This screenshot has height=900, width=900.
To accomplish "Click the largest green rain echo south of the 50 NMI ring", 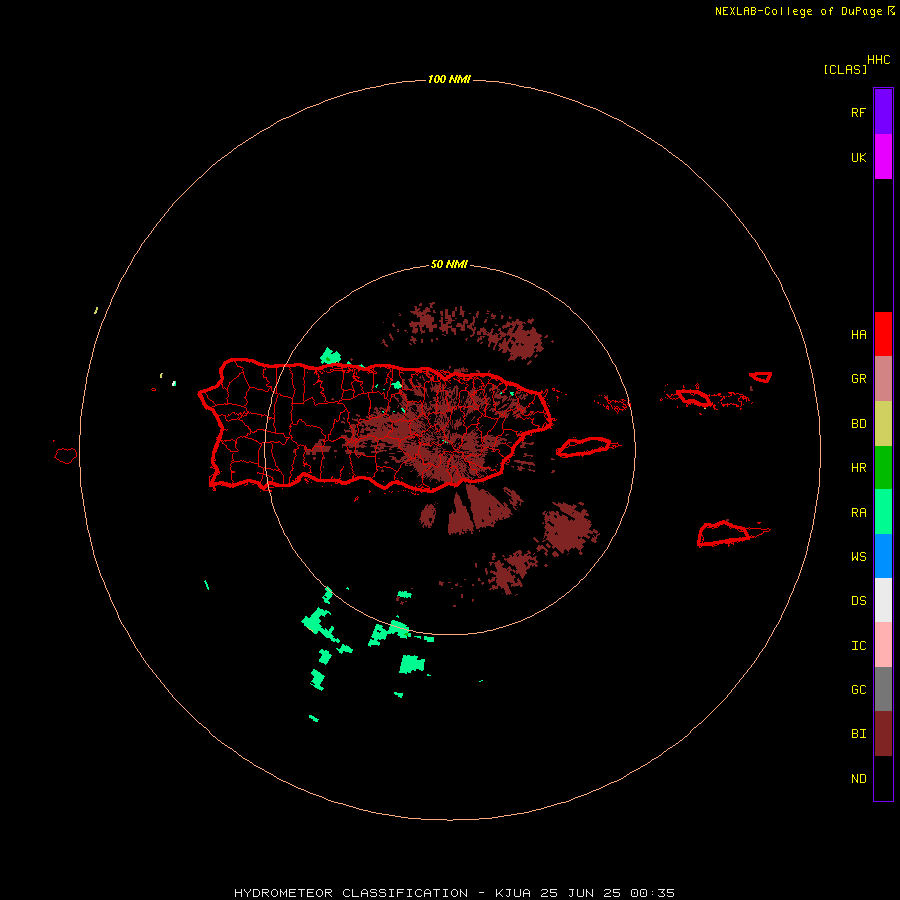I will (412, 664).
